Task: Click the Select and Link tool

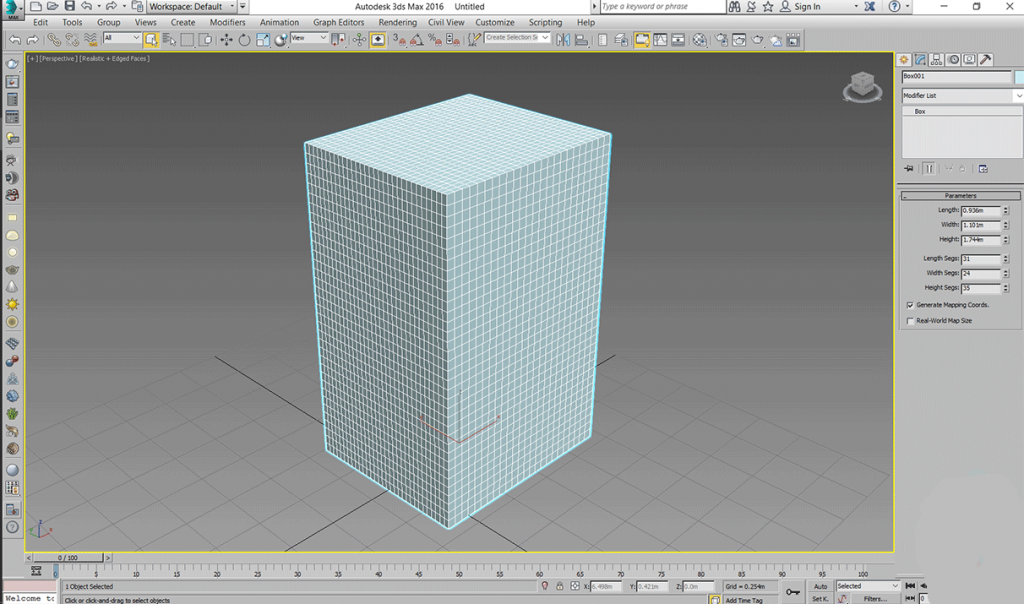Action: point(54,40)
